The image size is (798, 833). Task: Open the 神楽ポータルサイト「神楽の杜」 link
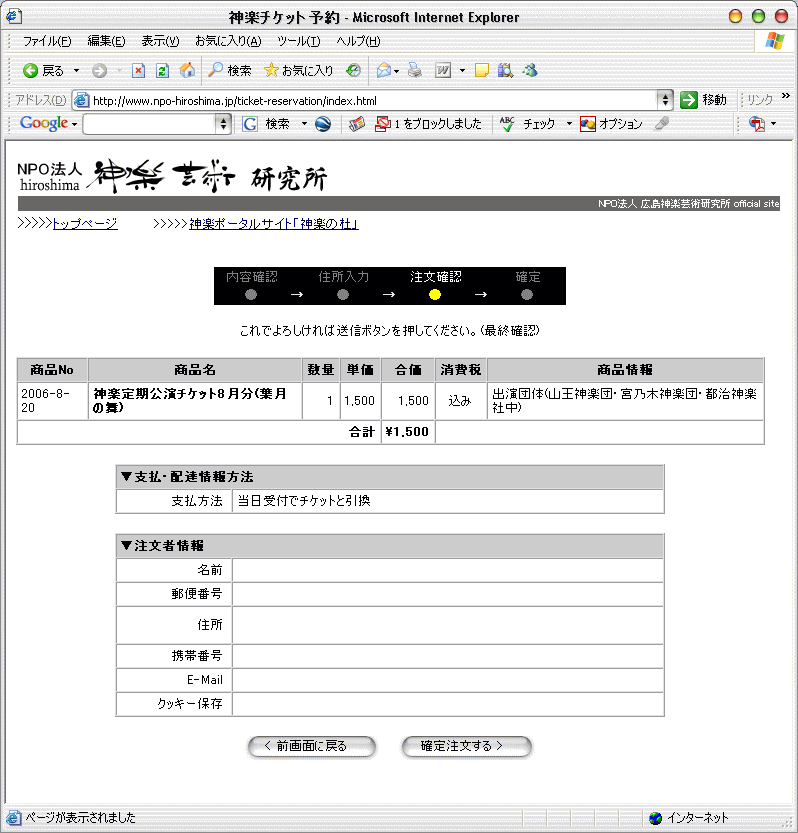pyautogui.click(x=274, y=224)
